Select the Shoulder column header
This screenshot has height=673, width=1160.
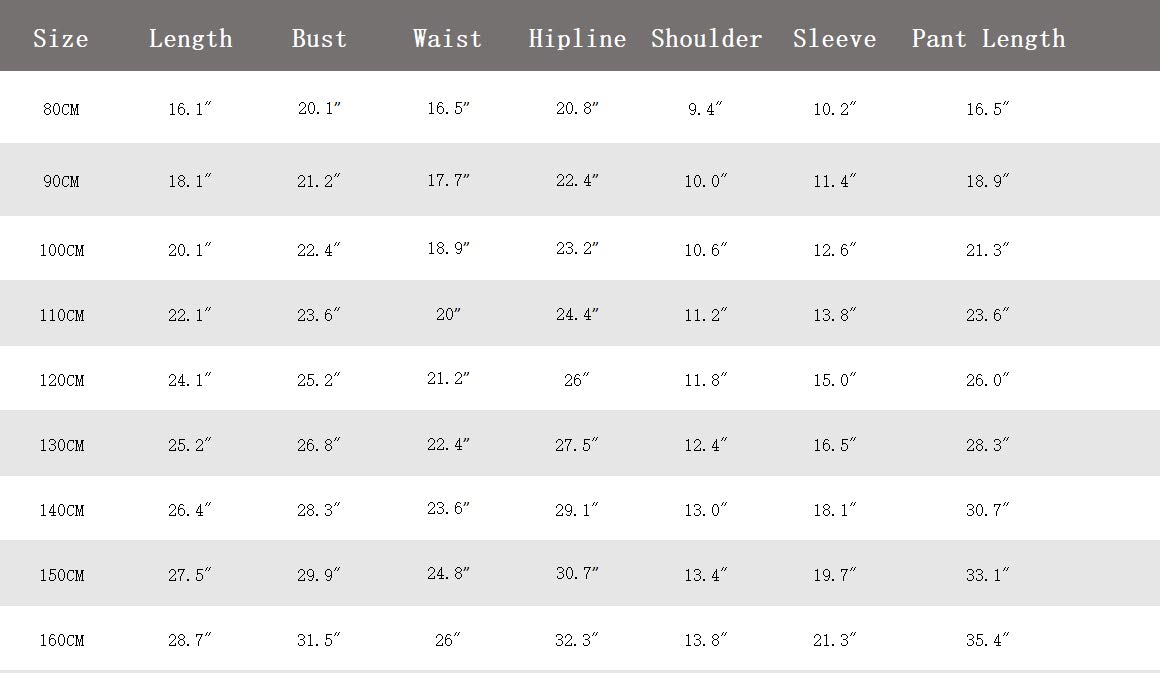point(706,39)
